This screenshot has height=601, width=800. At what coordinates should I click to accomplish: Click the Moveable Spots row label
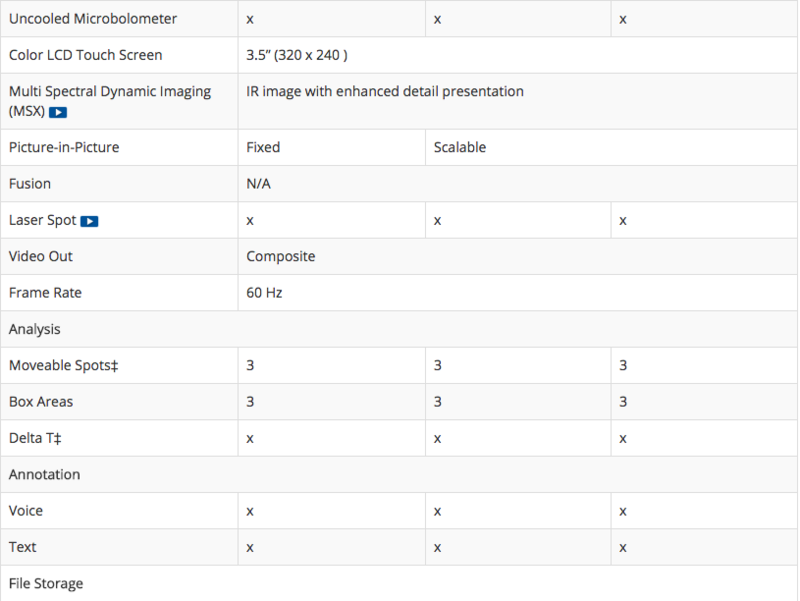click(63, 366)
